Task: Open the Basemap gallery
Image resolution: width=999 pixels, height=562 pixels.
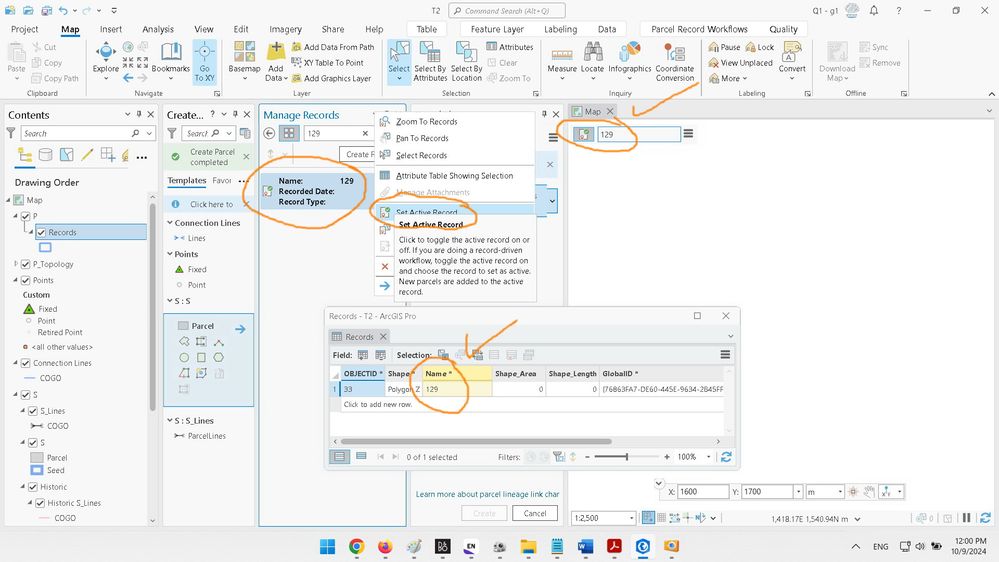Action: pyautogui.click(x=245, y=61)
